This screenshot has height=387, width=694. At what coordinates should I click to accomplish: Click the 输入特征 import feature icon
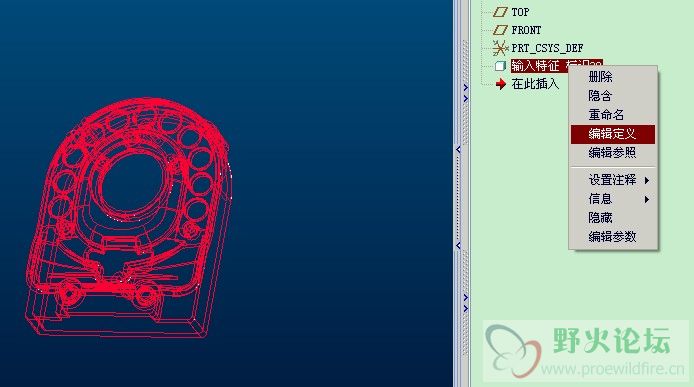coord(500,66)
